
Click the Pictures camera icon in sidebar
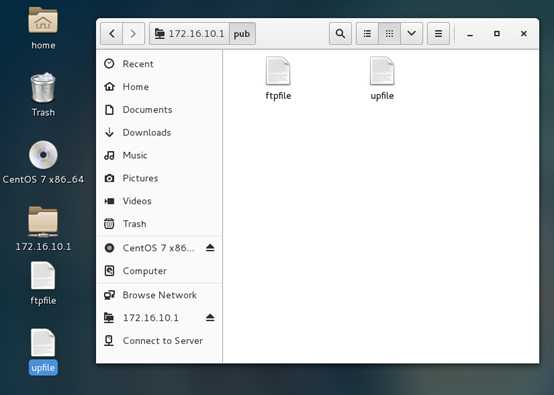[109, 178]
